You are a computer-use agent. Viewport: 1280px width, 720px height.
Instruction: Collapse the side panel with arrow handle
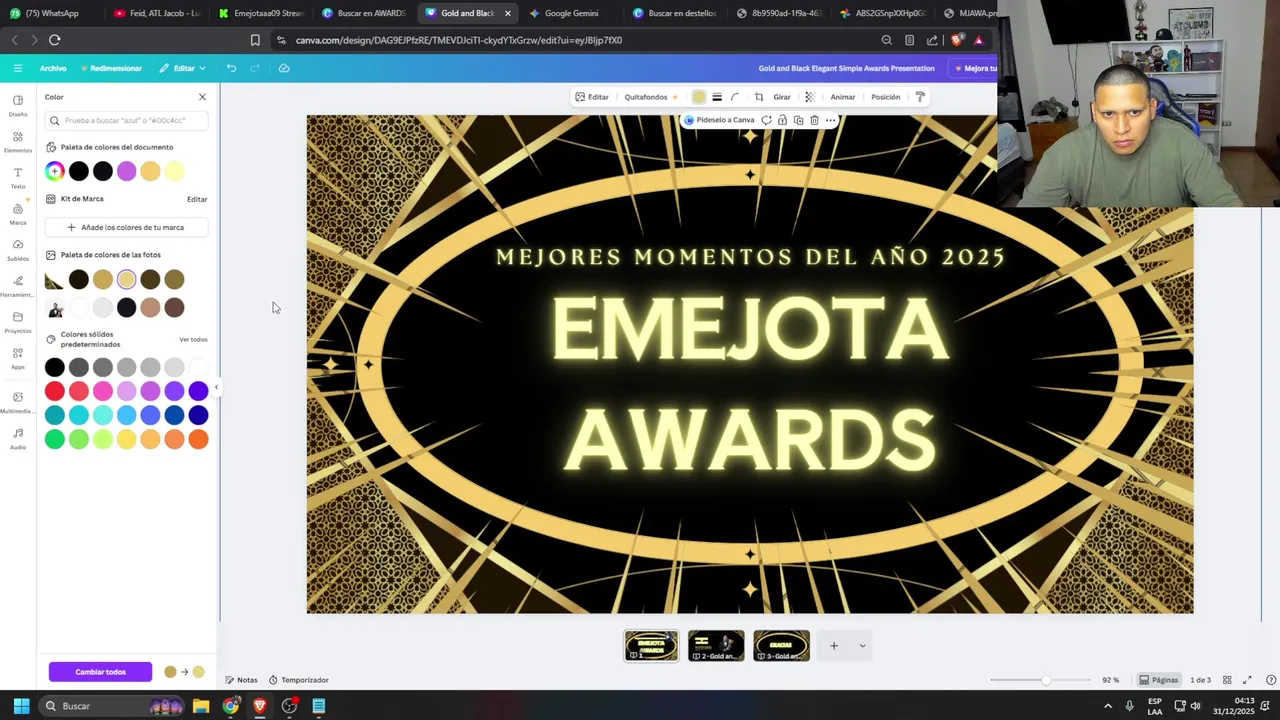(x=216, y=387)
